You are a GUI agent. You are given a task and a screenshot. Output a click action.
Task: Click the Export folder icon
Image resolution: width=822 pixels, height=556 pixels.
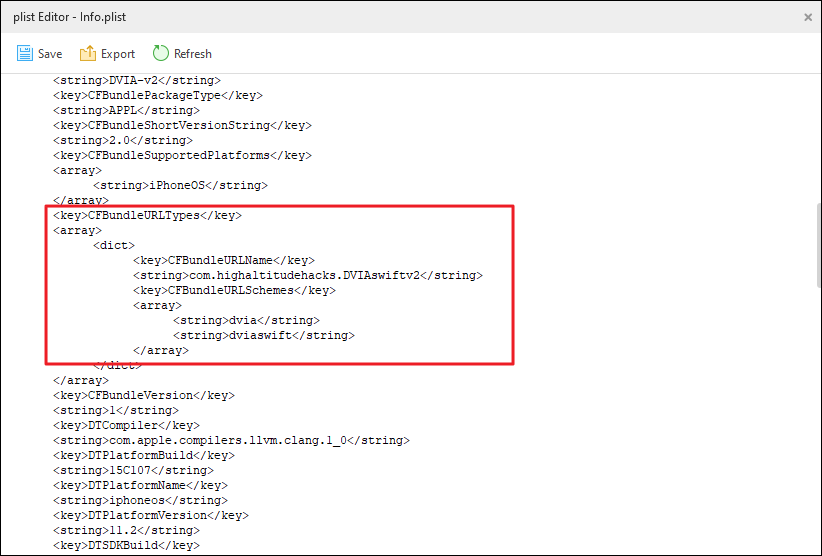[x=88, y=53]
